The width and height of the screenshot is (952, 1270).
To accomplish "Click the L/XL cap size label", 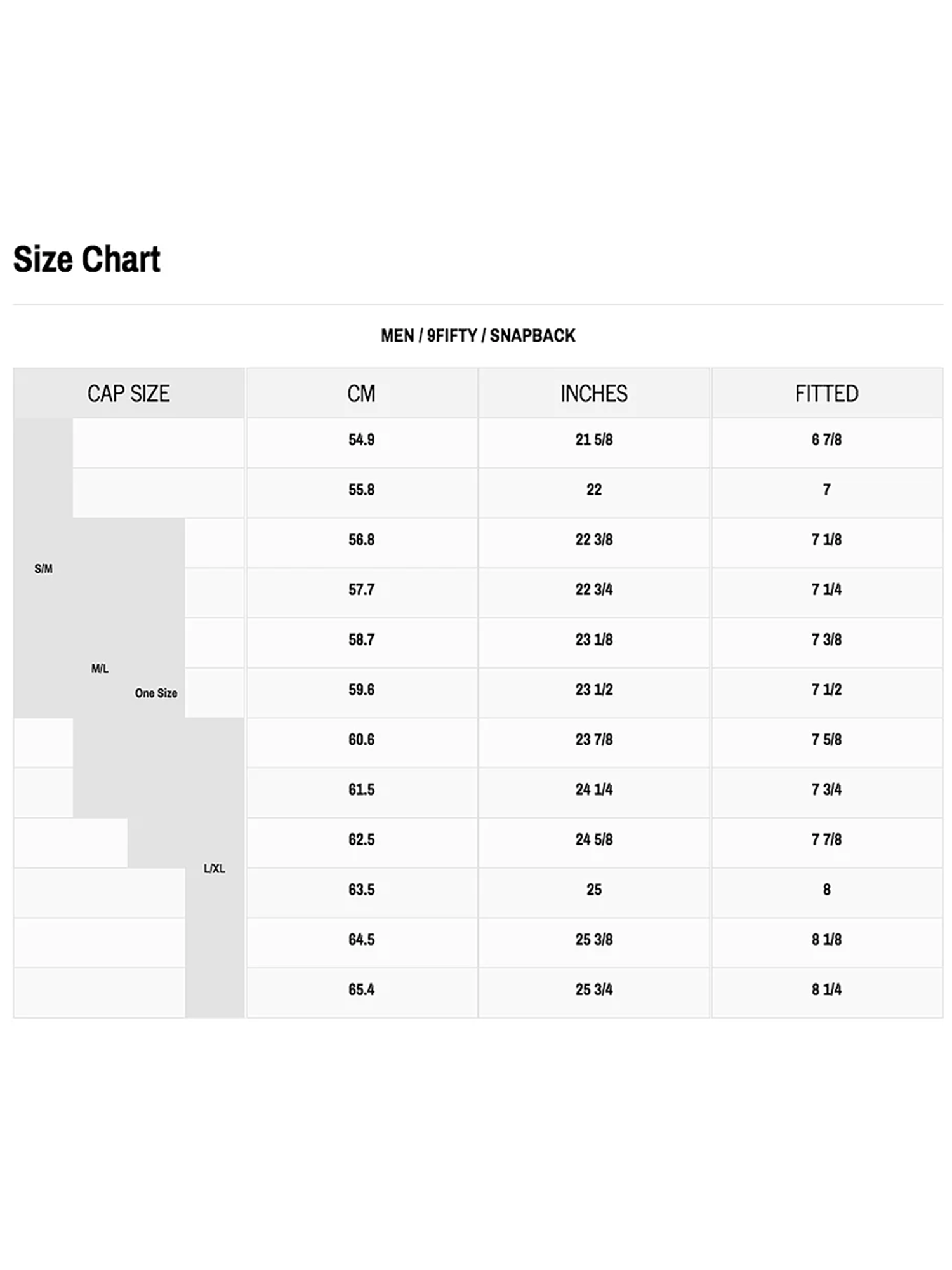I will pyautogui.click(x=214, y=869).
